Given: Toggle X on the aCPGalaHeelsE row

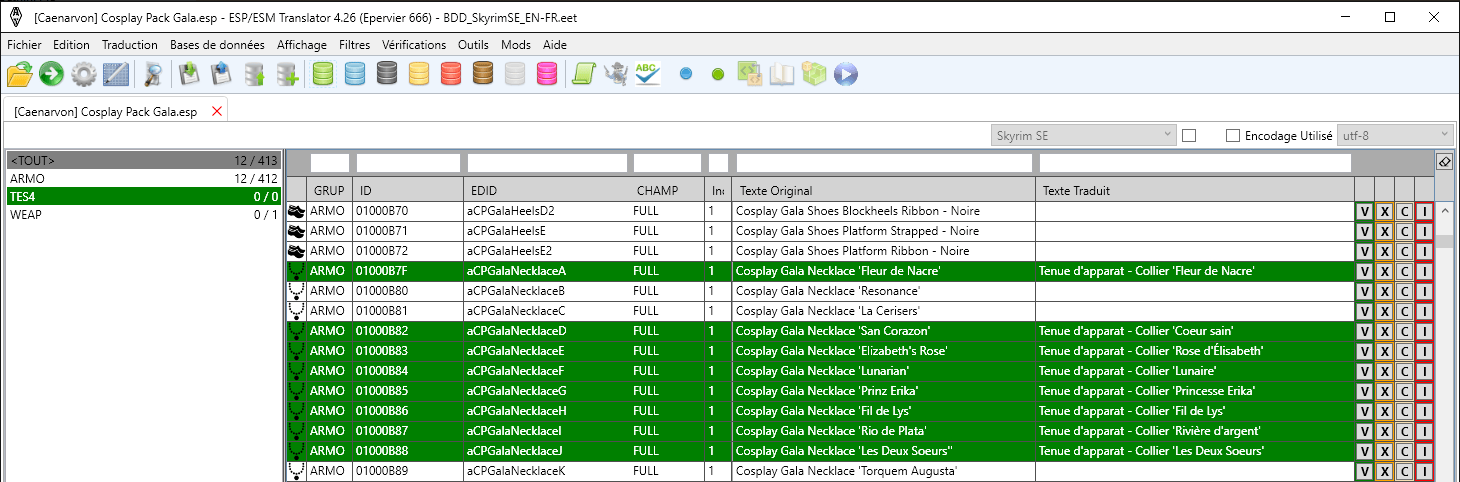Looking at the screenshot, I should coord(1384,232).
